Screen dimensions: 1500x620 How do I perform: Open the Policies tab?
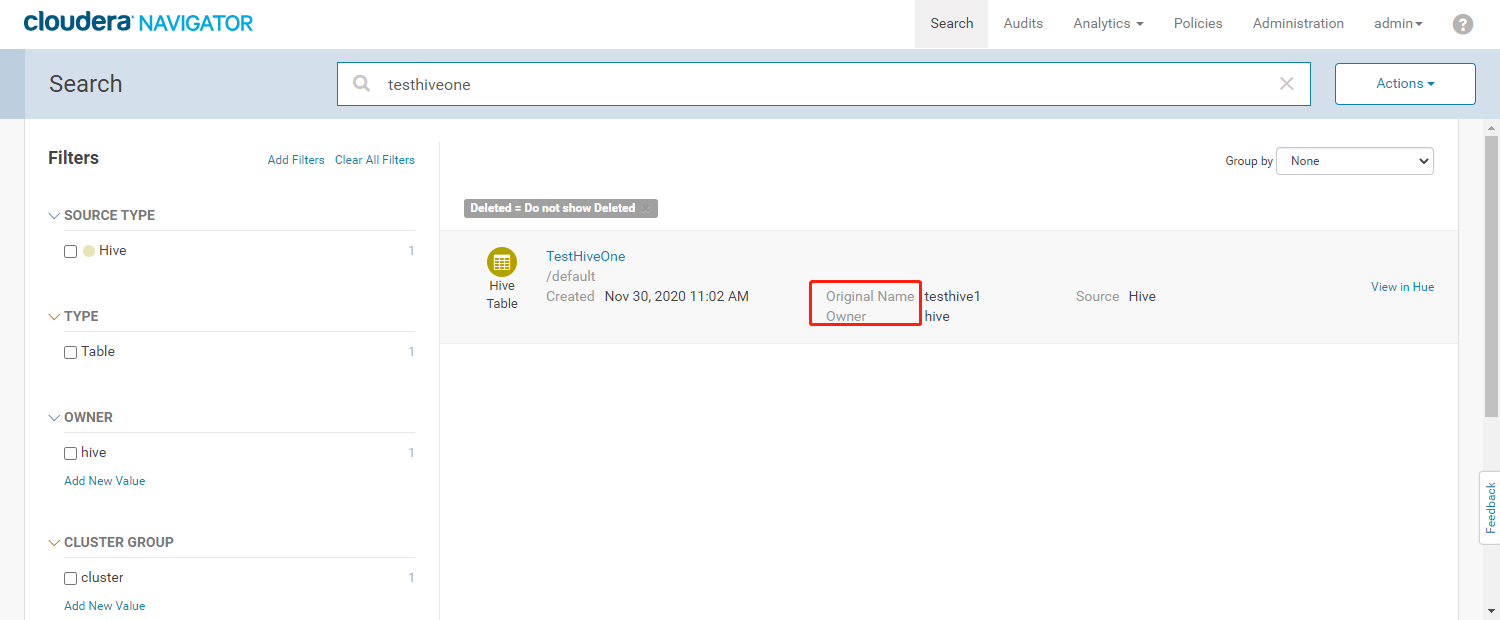click(1198, 23)
